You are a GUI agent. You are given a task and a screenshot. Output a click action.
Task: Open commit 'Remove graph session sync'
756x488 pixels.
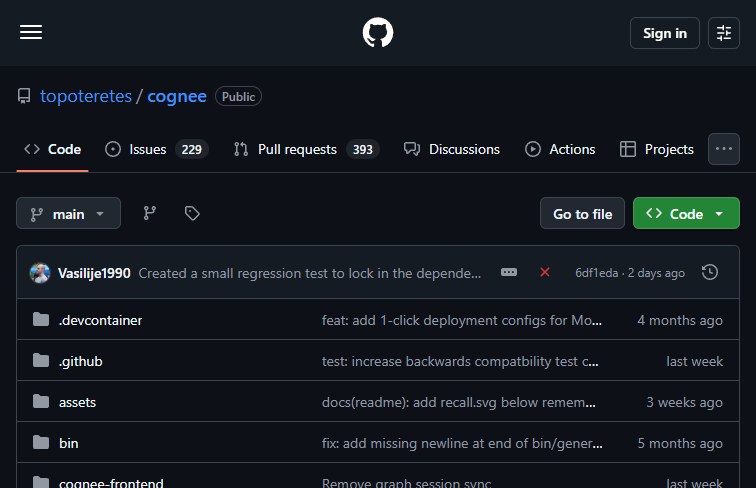(x=406, y=482)
